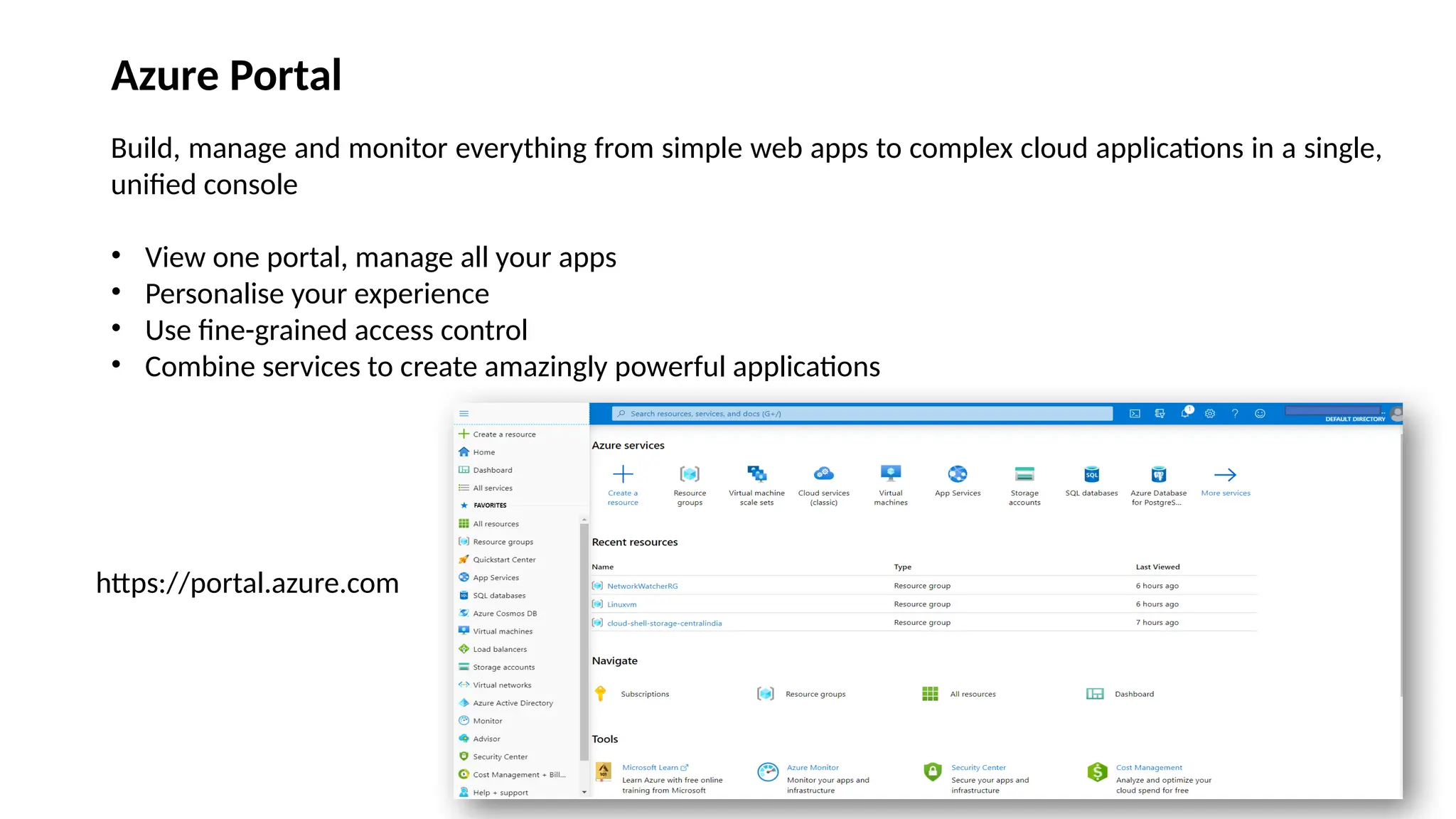This screenshot has width=1456, height=819.
Task: Open the Azure Monitor text link
Action: (x=813, y=768)
